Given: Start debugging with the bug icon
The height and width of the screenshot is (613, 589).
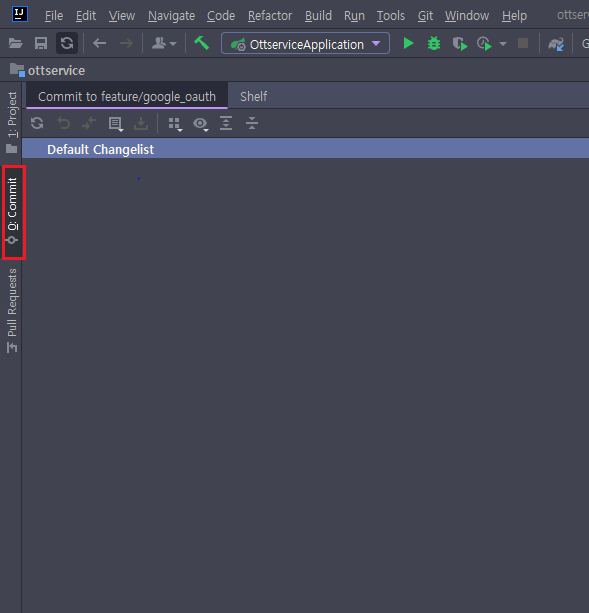Looking at the screenshot, I should coord(433,43).
